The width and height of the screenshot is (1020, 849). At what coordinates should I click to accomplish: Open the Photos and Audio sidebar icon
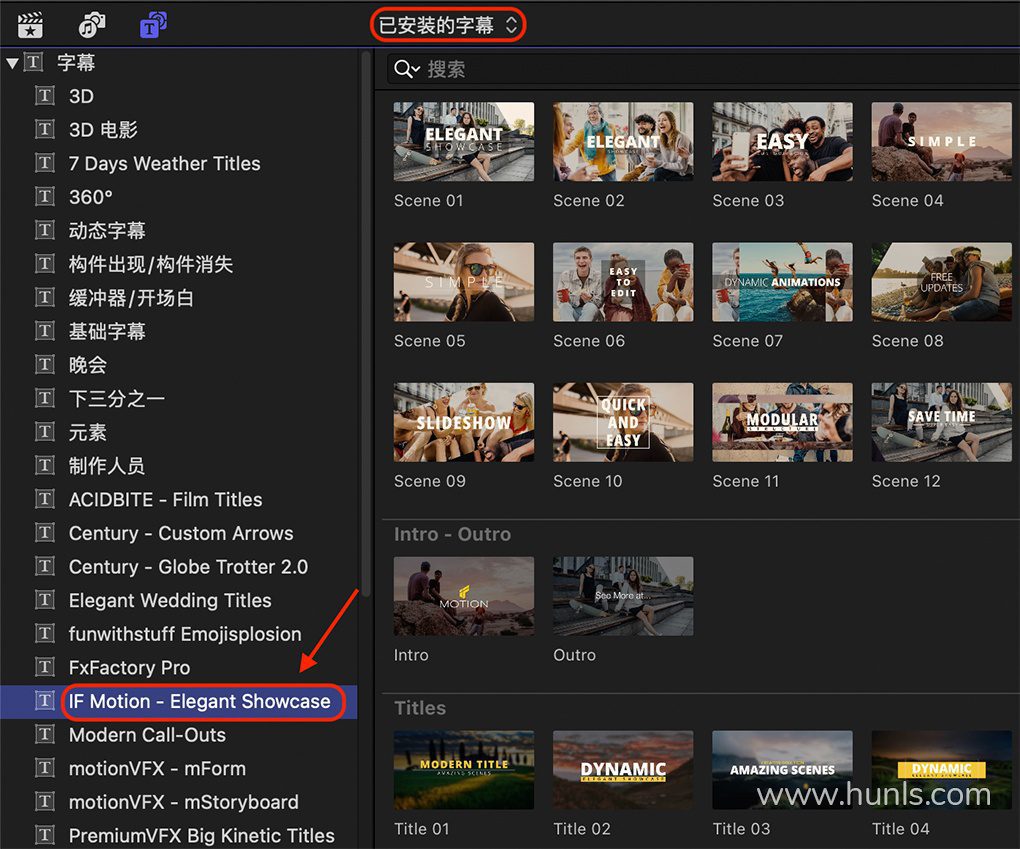[x=92, y=25]
